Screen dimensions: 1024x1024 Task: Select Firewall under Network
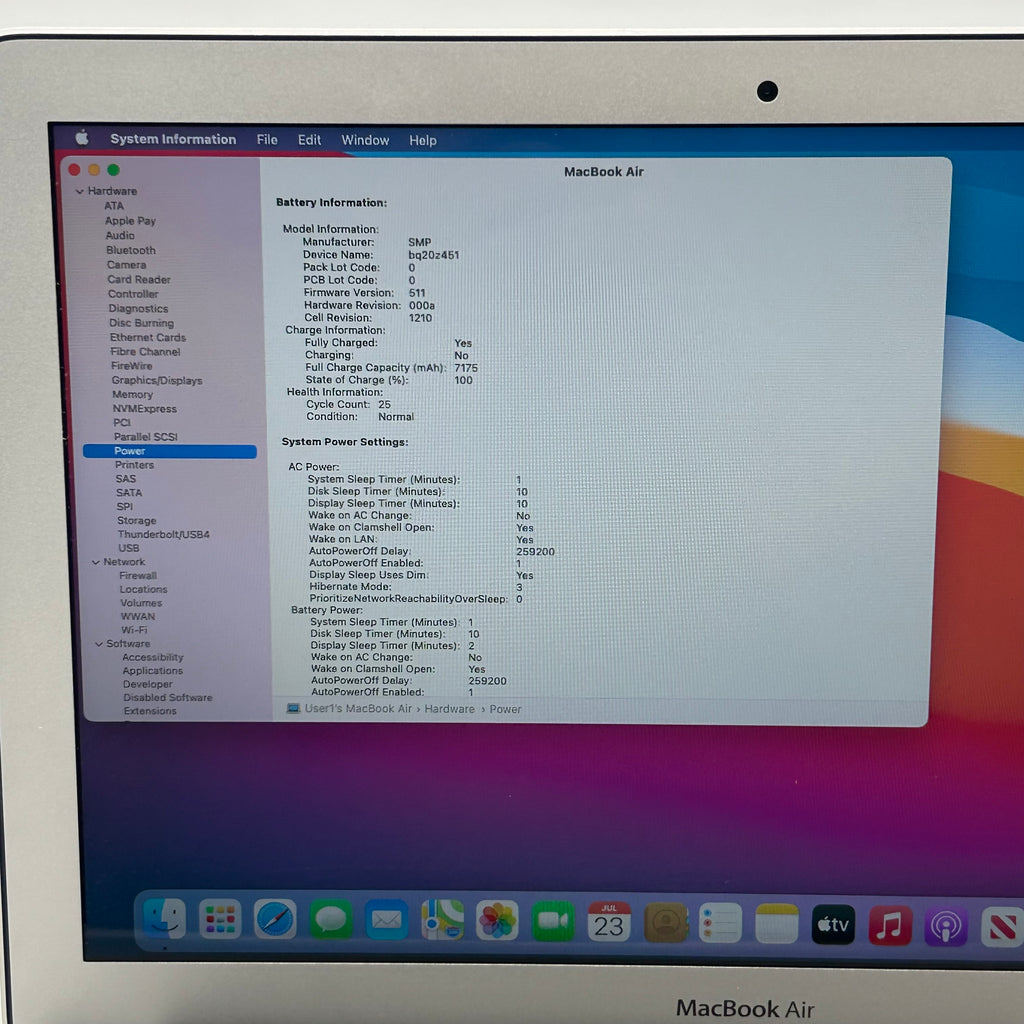(x=138, y=575)
